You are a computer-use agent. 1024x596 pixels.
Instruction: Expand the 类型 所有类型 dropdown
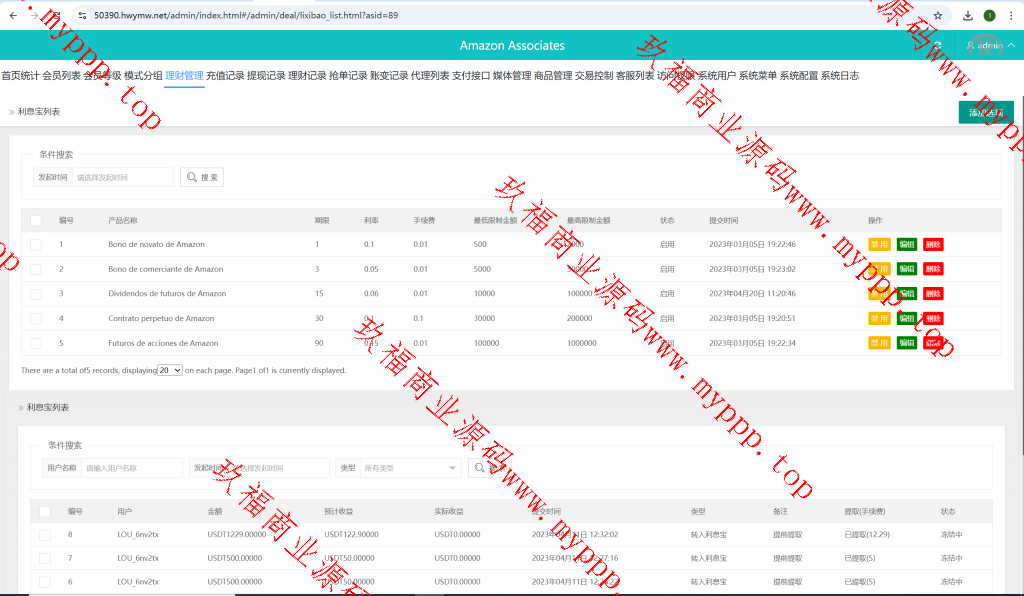(410, 468)
